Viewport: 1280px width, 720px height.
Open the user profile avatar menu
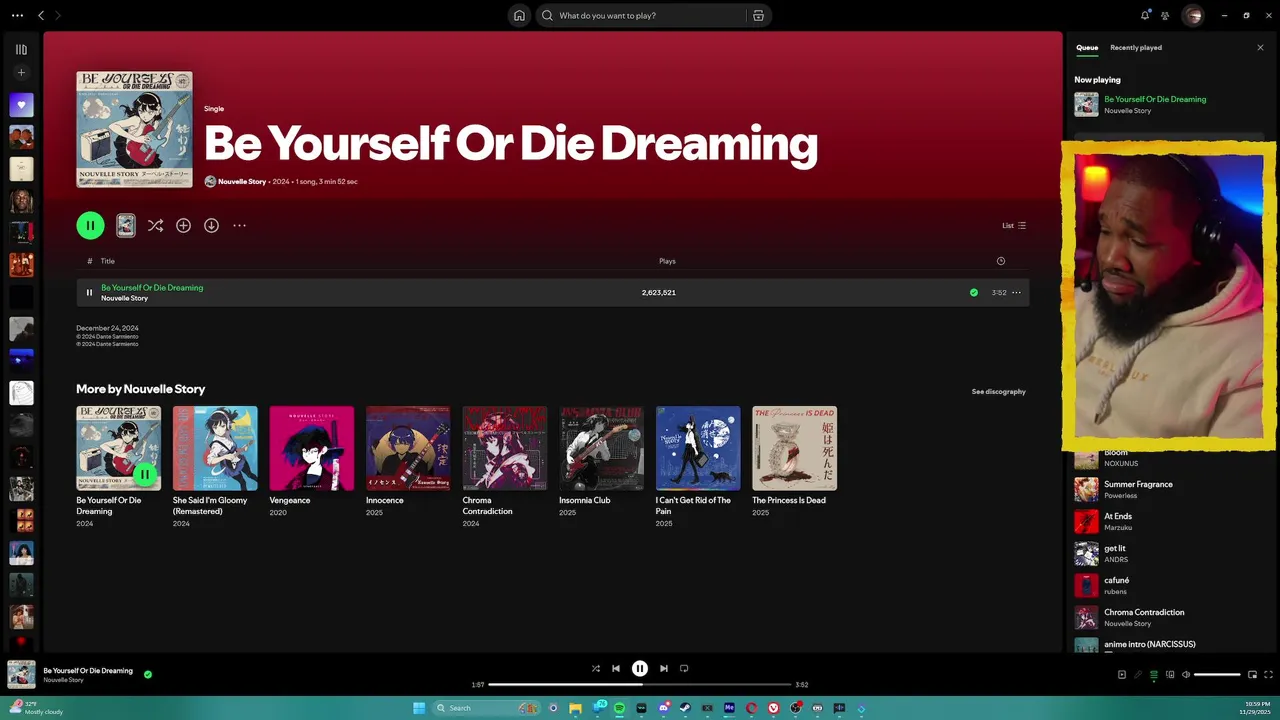pyautogui.click(x=1192, y=15)
